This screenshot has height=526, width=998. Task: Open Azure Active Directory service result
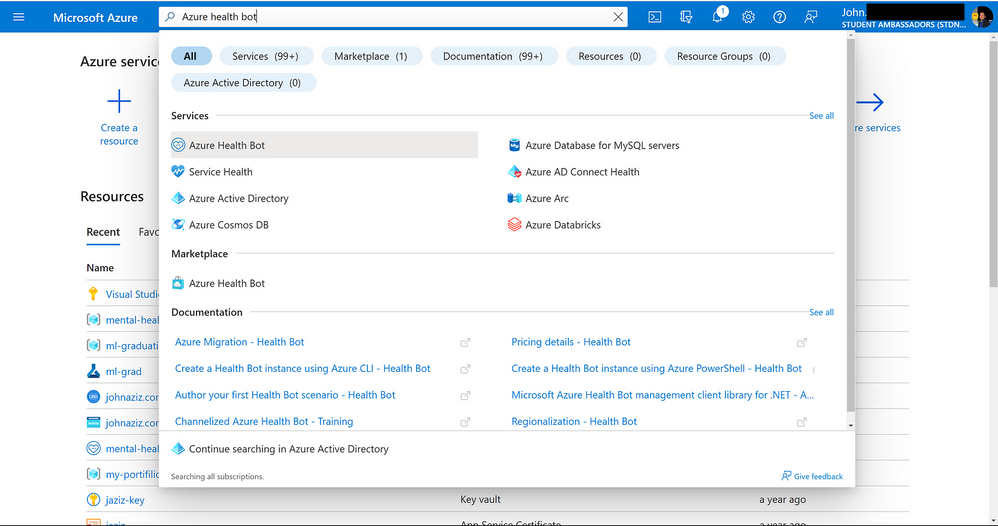point(238,199)
